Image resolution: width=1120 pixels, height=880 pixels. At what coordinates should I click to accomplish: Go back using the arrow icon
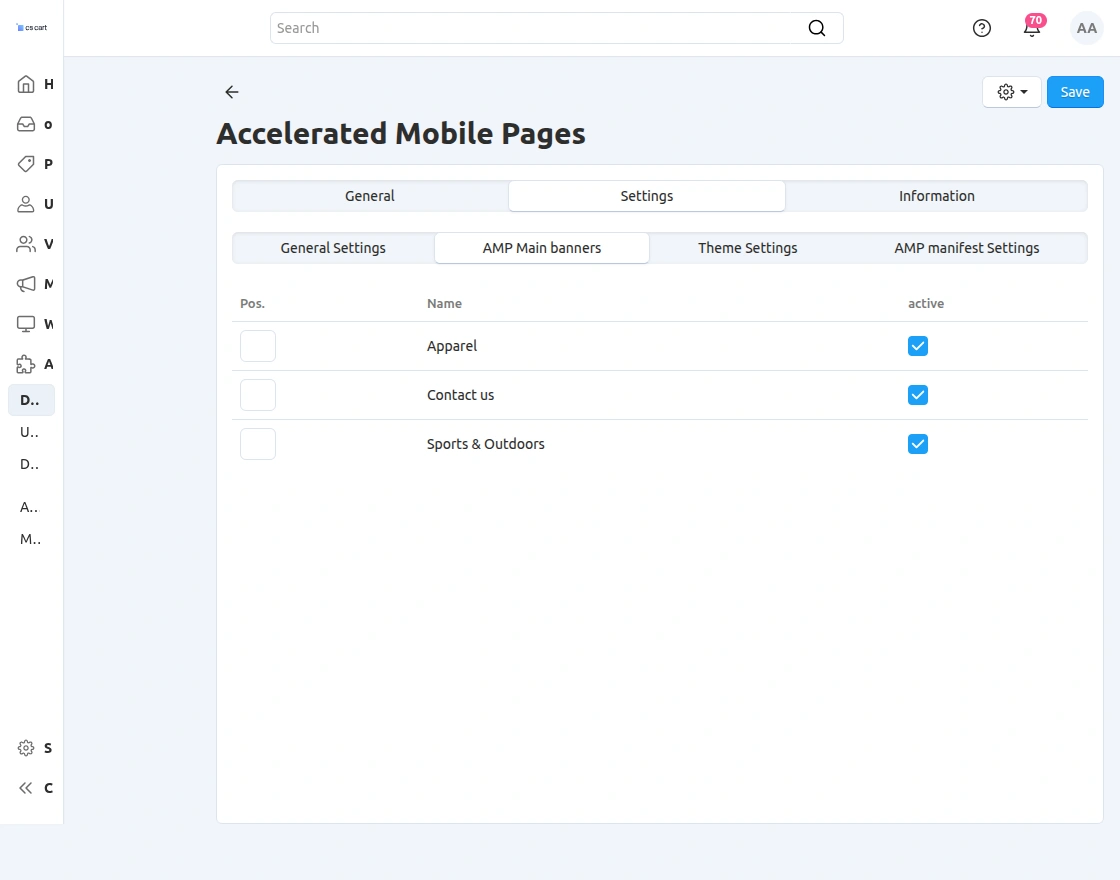[x=231, y=91]
